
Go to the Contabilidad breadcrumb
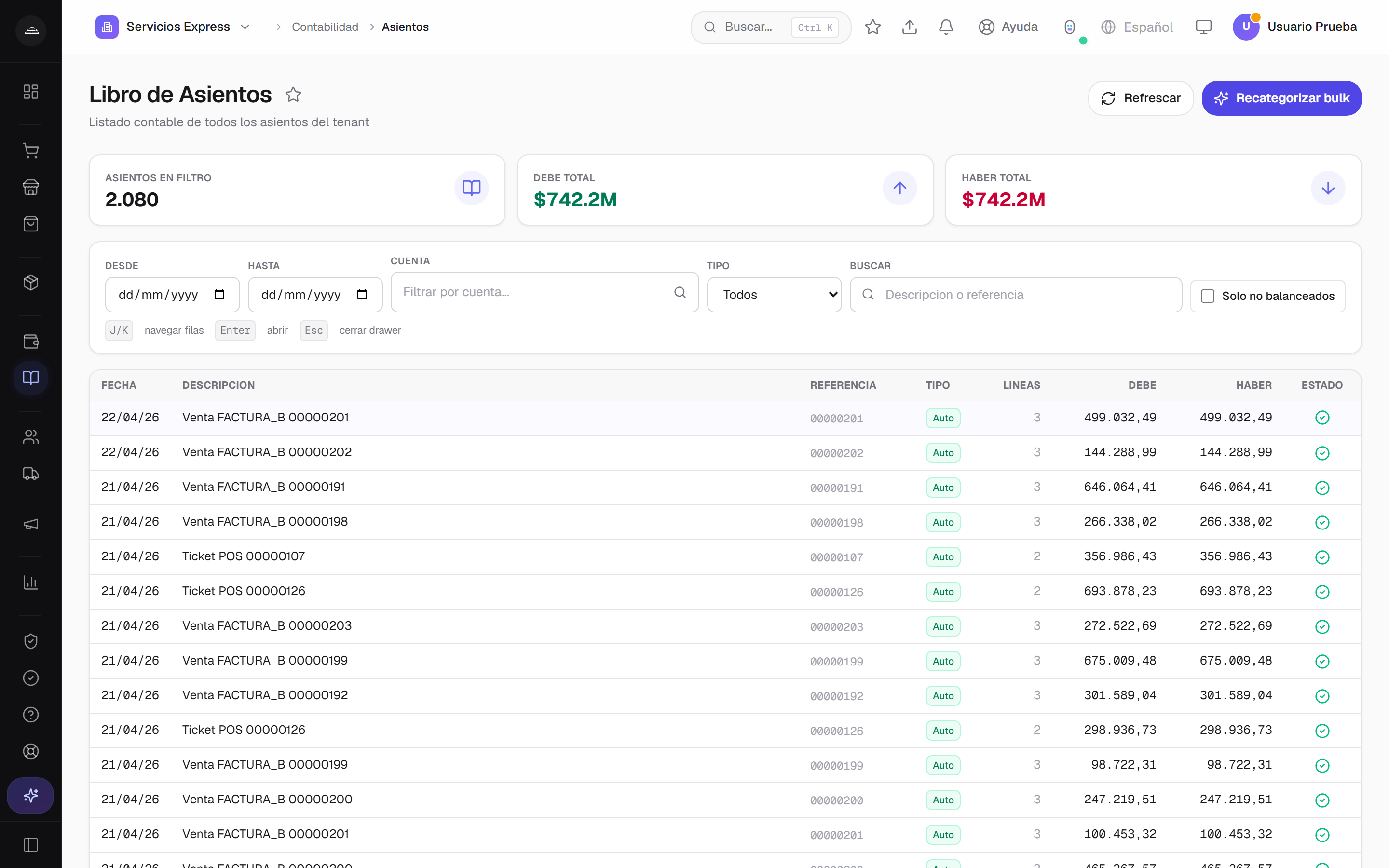pyautogui.click(x=325, y=27)
